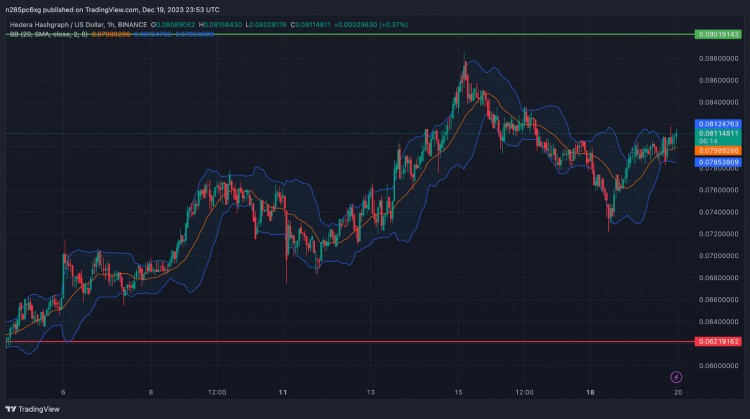Select the green horizontal resistance line
The image size is (750, 419).
pos(350,34)
